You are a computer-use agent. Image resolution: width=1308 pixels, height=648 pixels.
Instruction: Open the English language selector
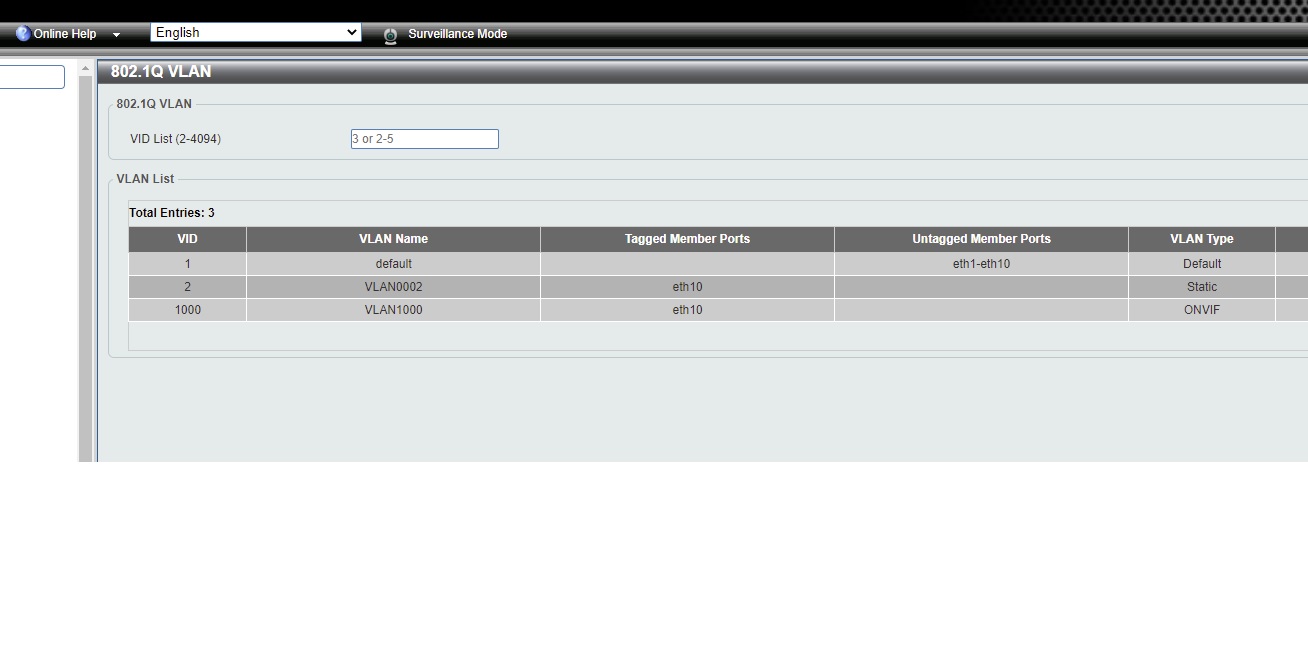coord(256,32)
